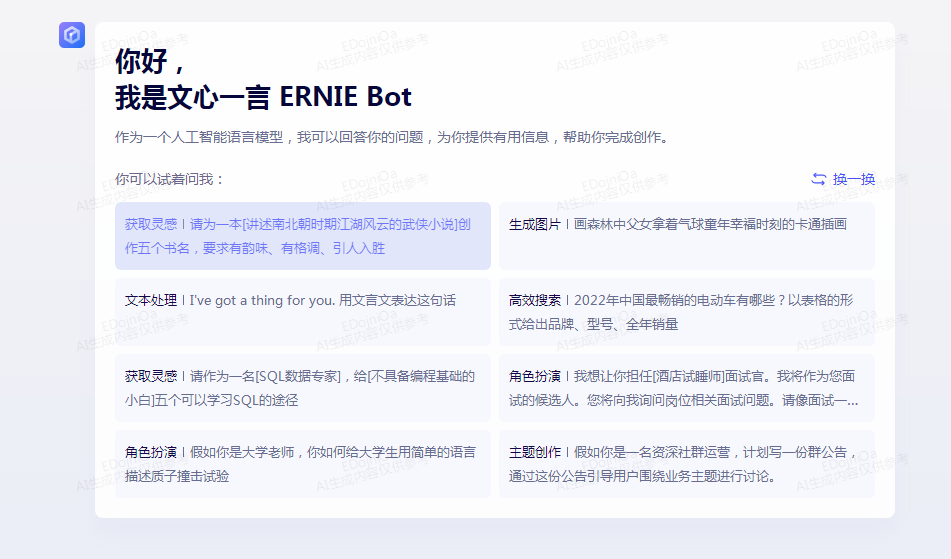Select the 武侠小说 book title prompt card

click(302, 236)
